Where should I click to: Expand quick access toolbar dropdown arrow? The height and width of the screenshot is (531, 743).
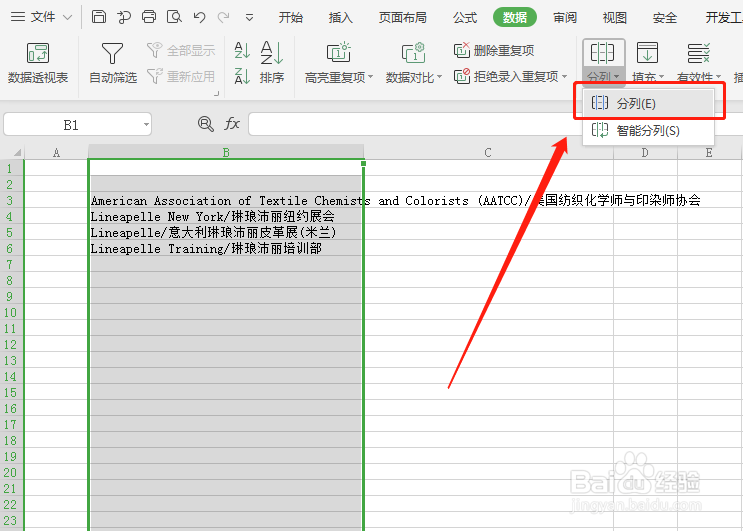[x=249, y=18]
